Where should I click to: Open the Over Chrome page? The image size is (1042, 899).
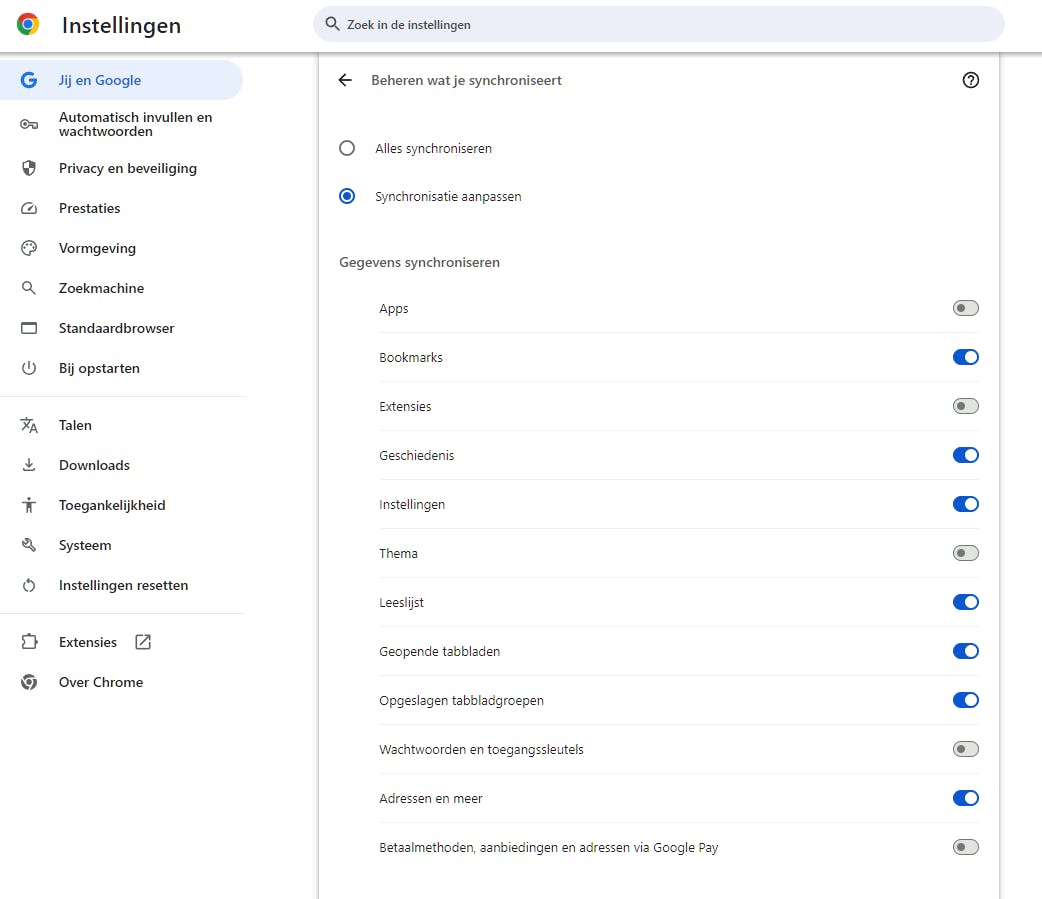pyautogui.click(x=100, y=682)
